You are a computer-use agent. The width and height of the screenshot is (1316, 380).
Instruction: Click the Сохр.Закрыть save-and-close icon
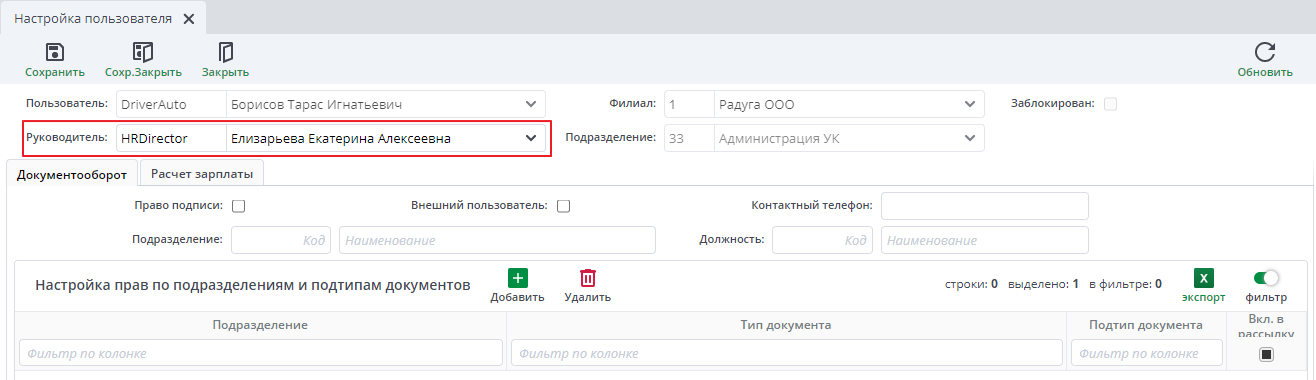(x=143, y=52)
